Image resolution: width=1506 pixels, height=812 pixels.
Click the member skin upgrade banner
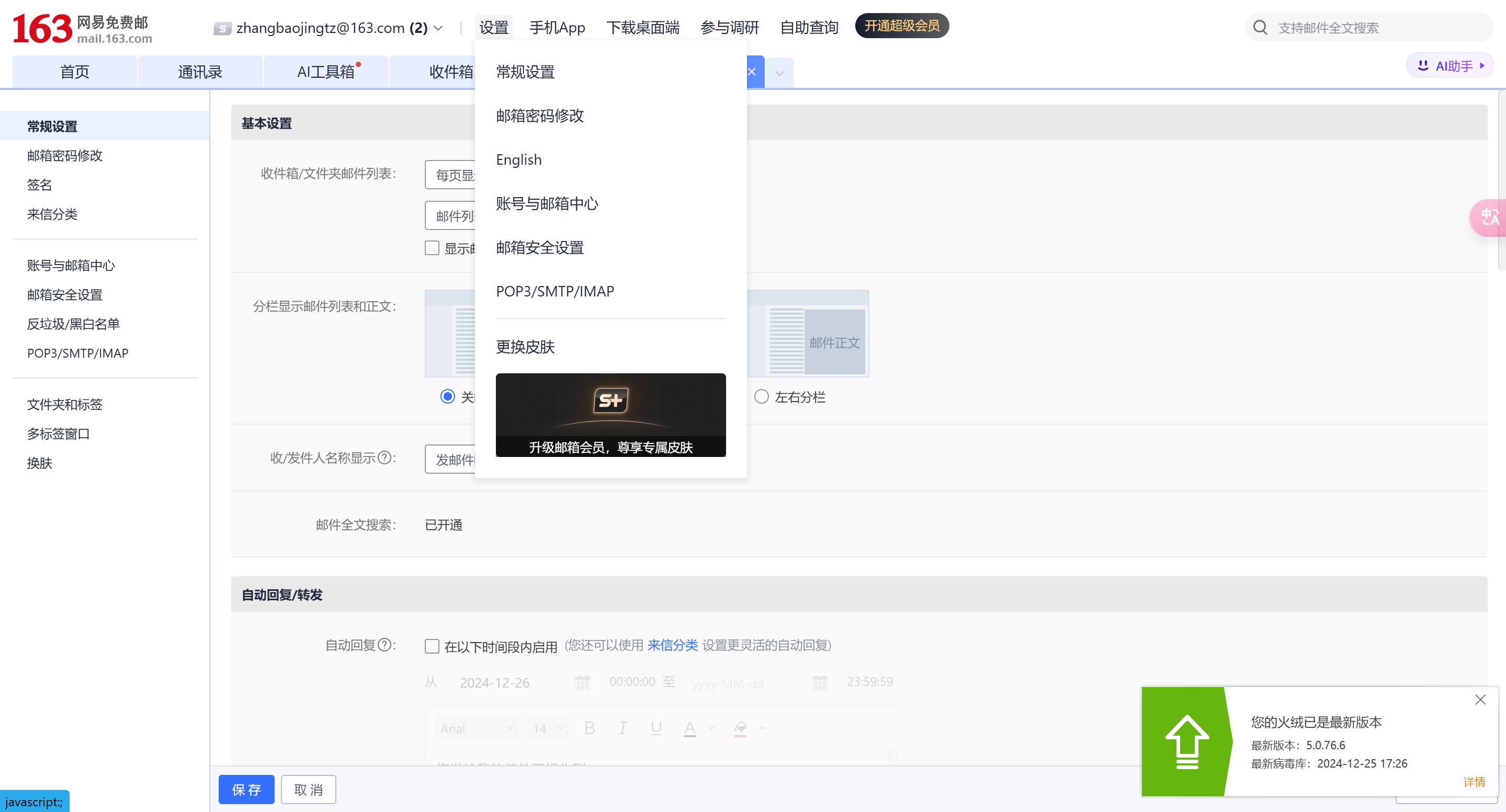[610, 415]
